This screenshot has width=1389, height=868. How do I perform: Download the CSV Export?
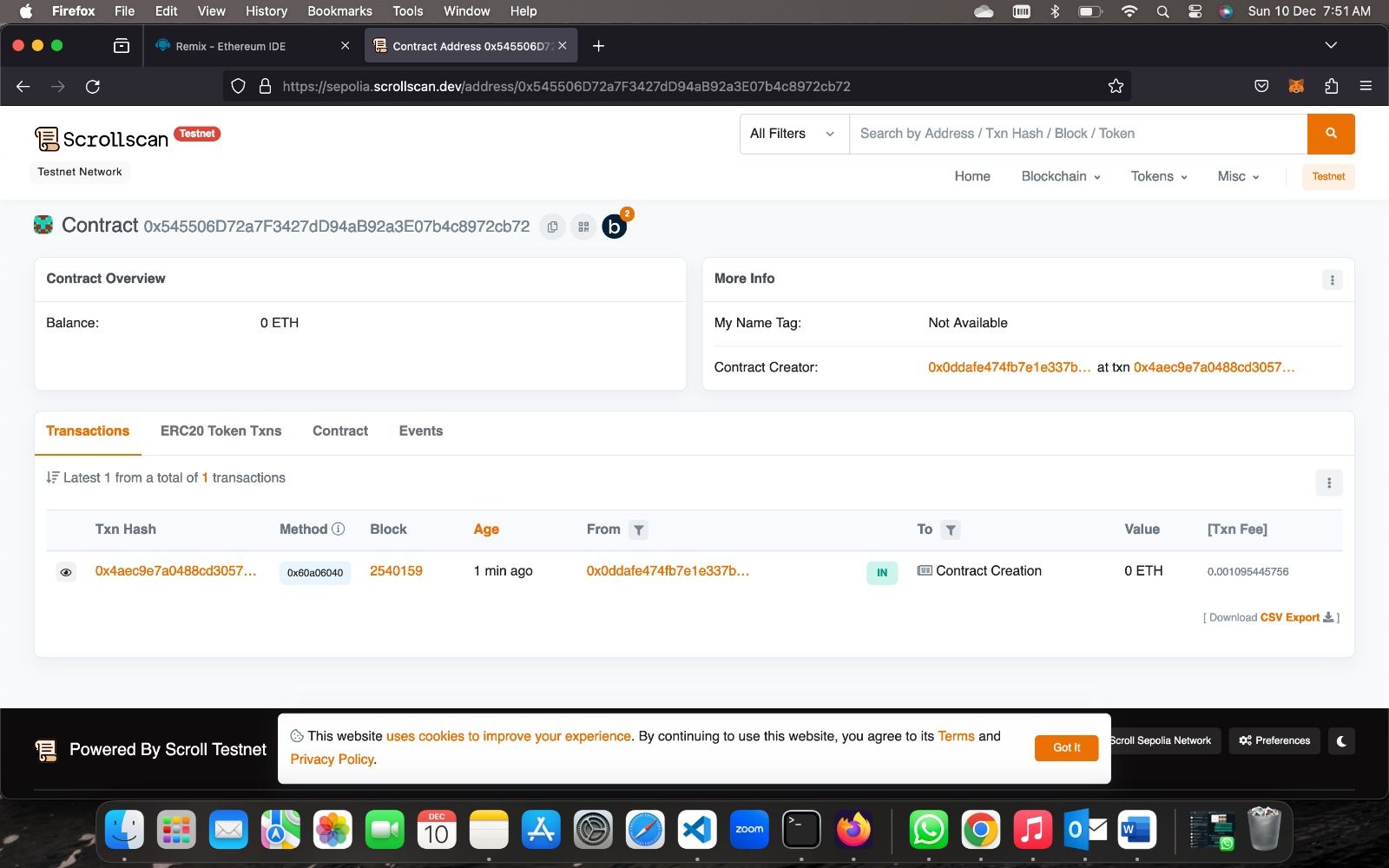point(1296,617)
